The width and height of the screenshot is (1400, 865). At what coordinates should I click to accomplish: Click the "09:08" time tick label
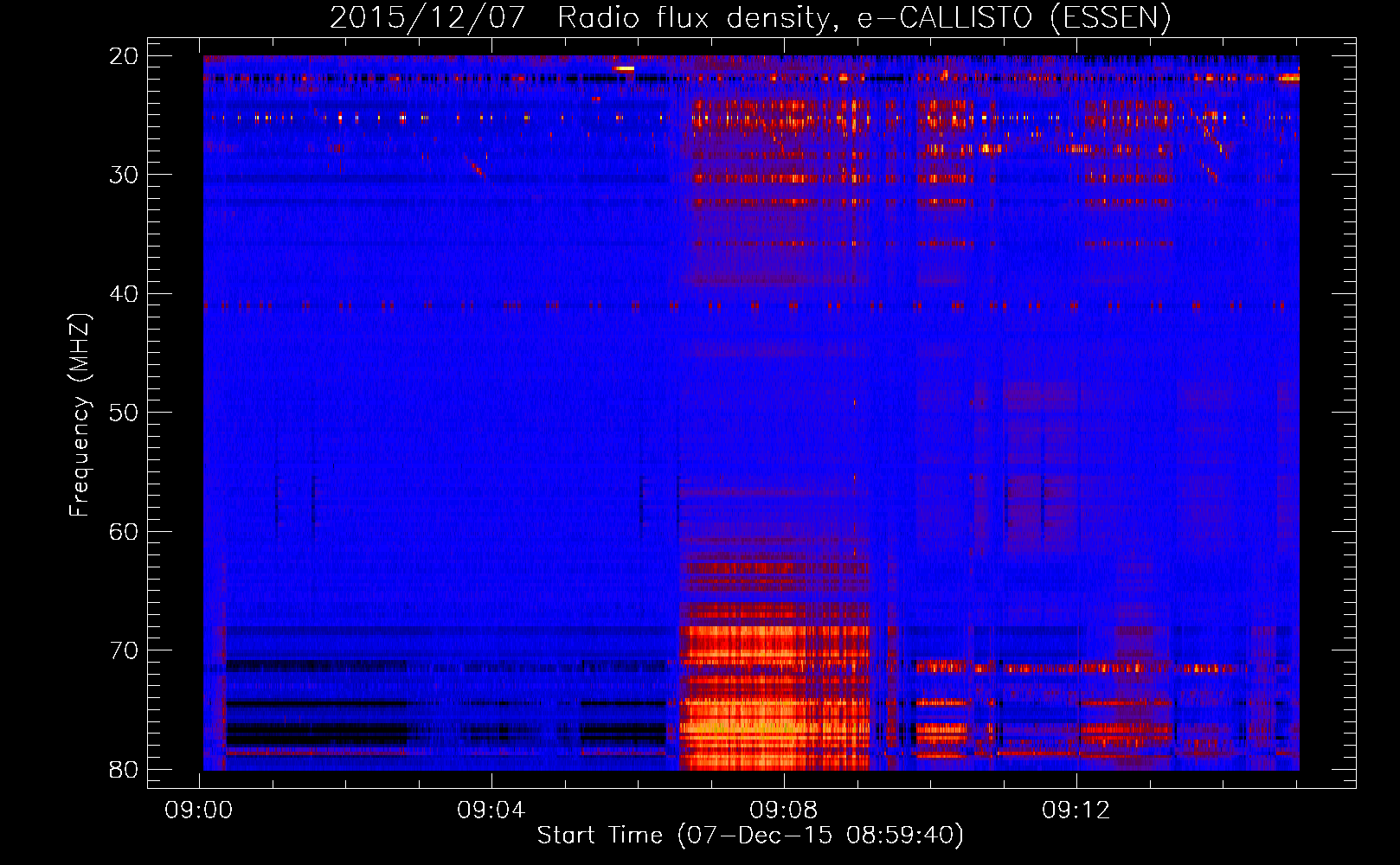tap(784, 811)
